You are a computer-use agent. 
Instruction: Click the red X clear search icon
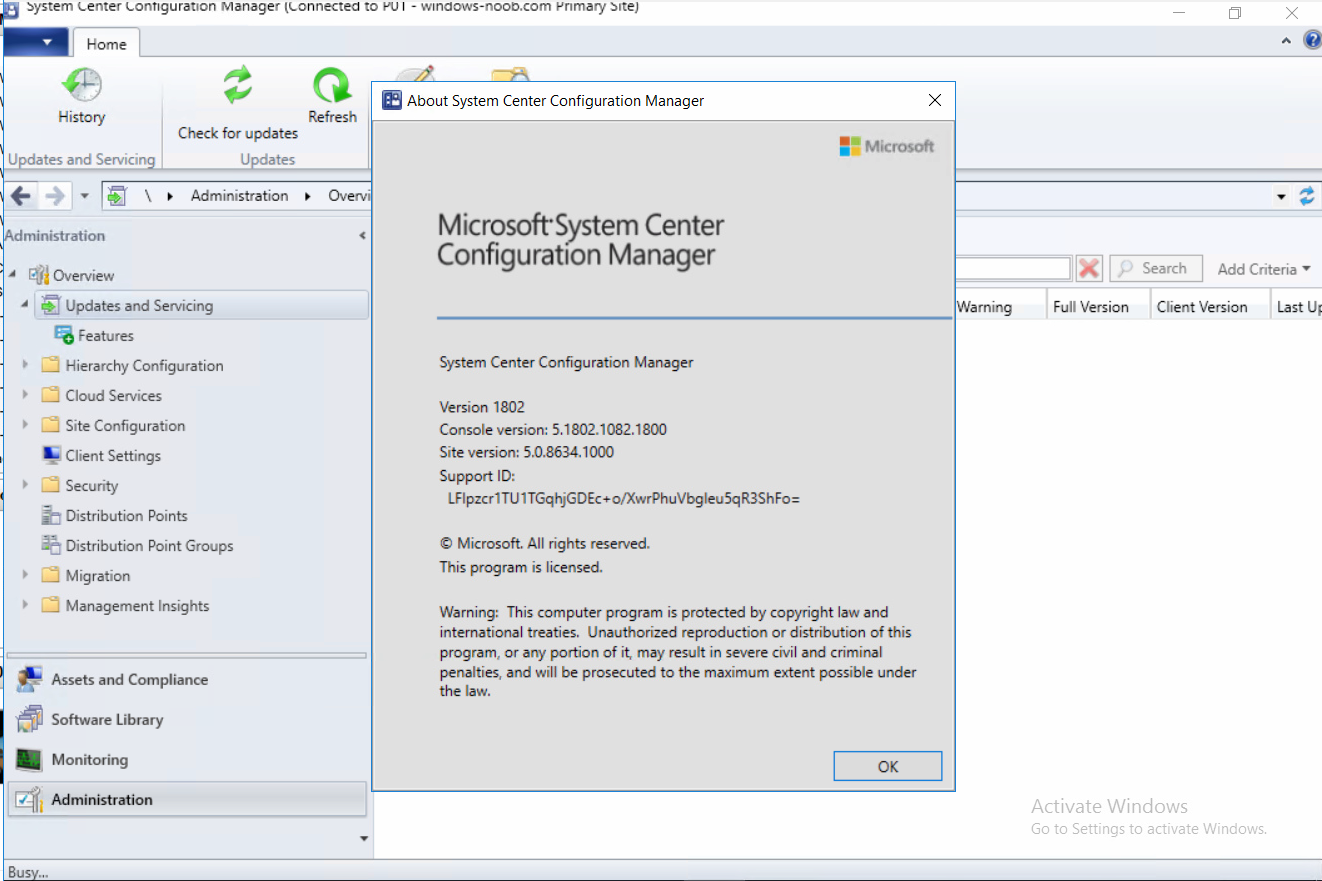(x=1089, y=268)
